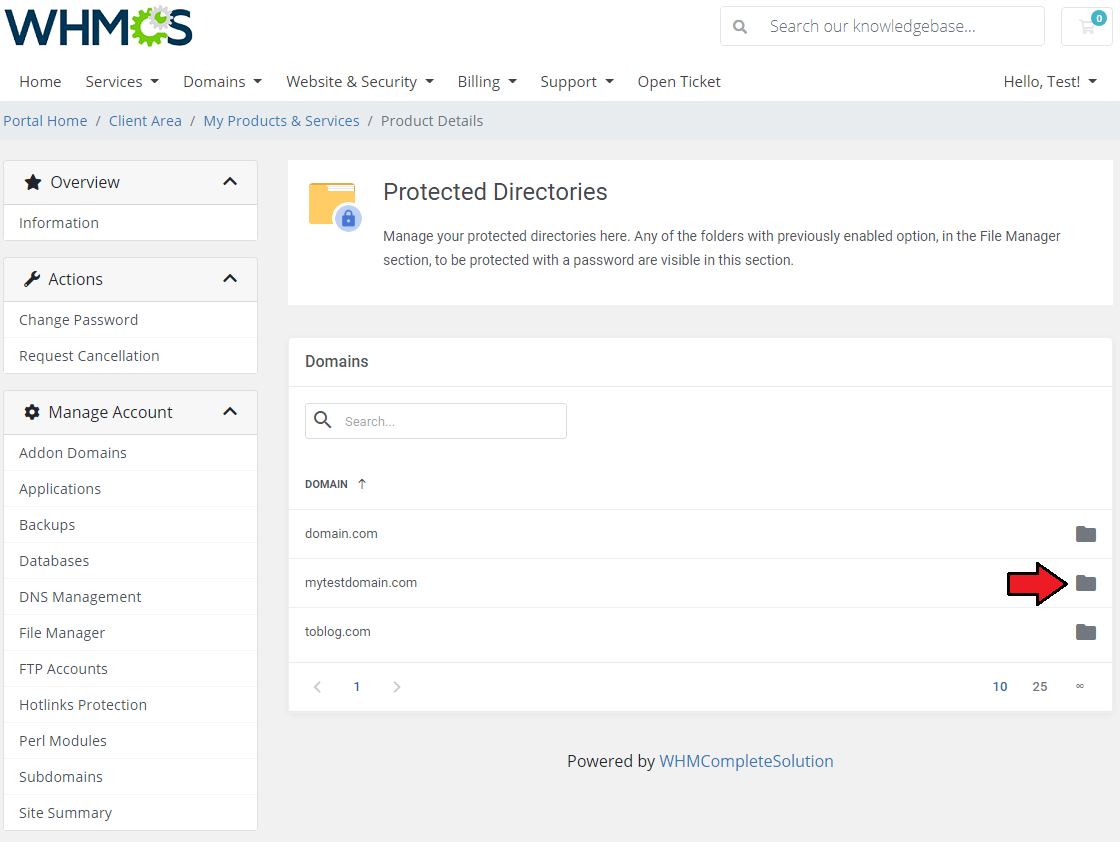Open folder icon for domain.com

[1086, 533]
